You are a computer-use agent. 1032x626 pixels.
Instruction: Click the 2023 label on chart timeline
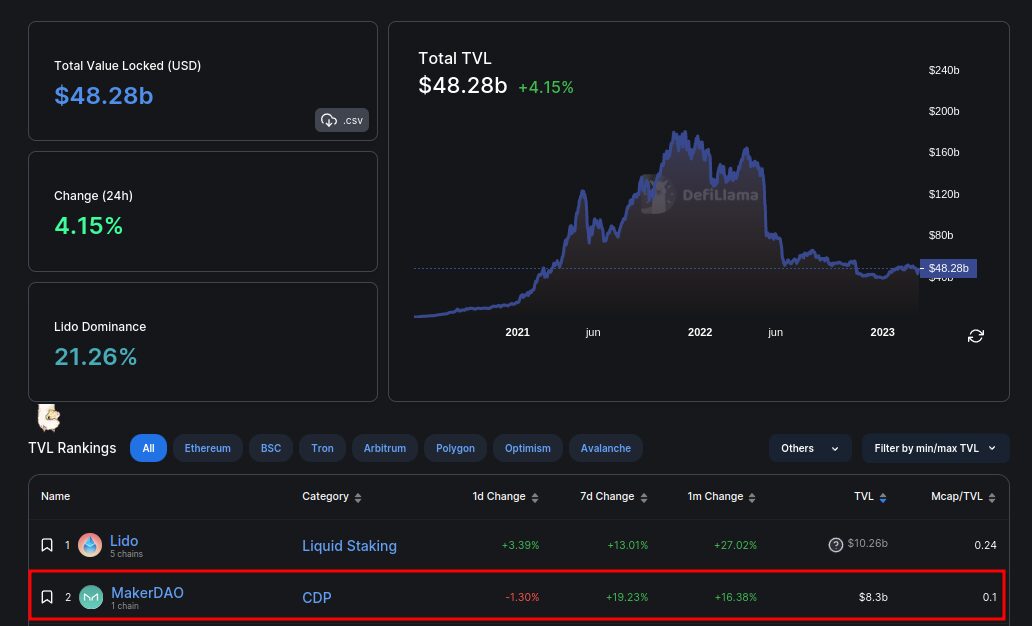pyautogui.click(x=882, y=332)
